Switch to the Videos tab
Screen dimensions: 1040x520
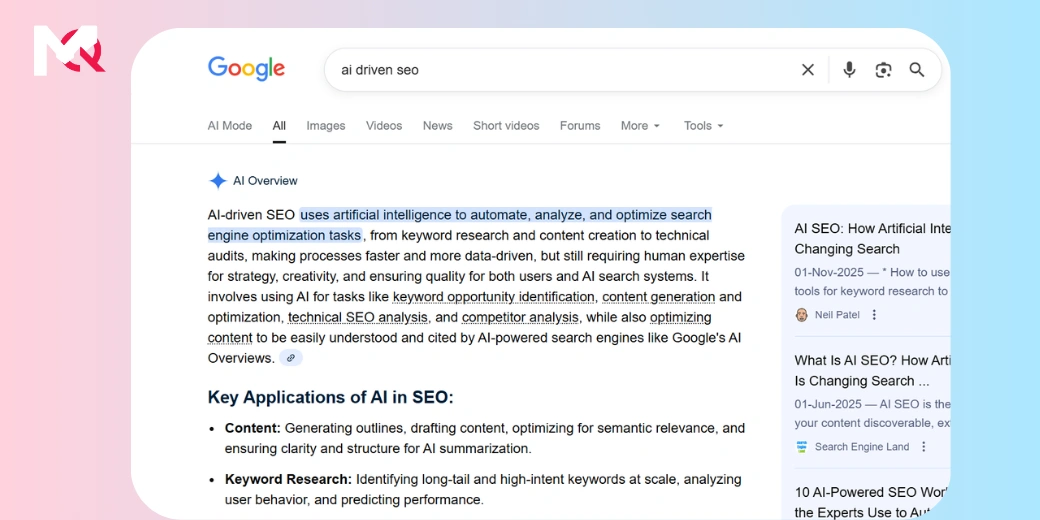tap(384, 125)
